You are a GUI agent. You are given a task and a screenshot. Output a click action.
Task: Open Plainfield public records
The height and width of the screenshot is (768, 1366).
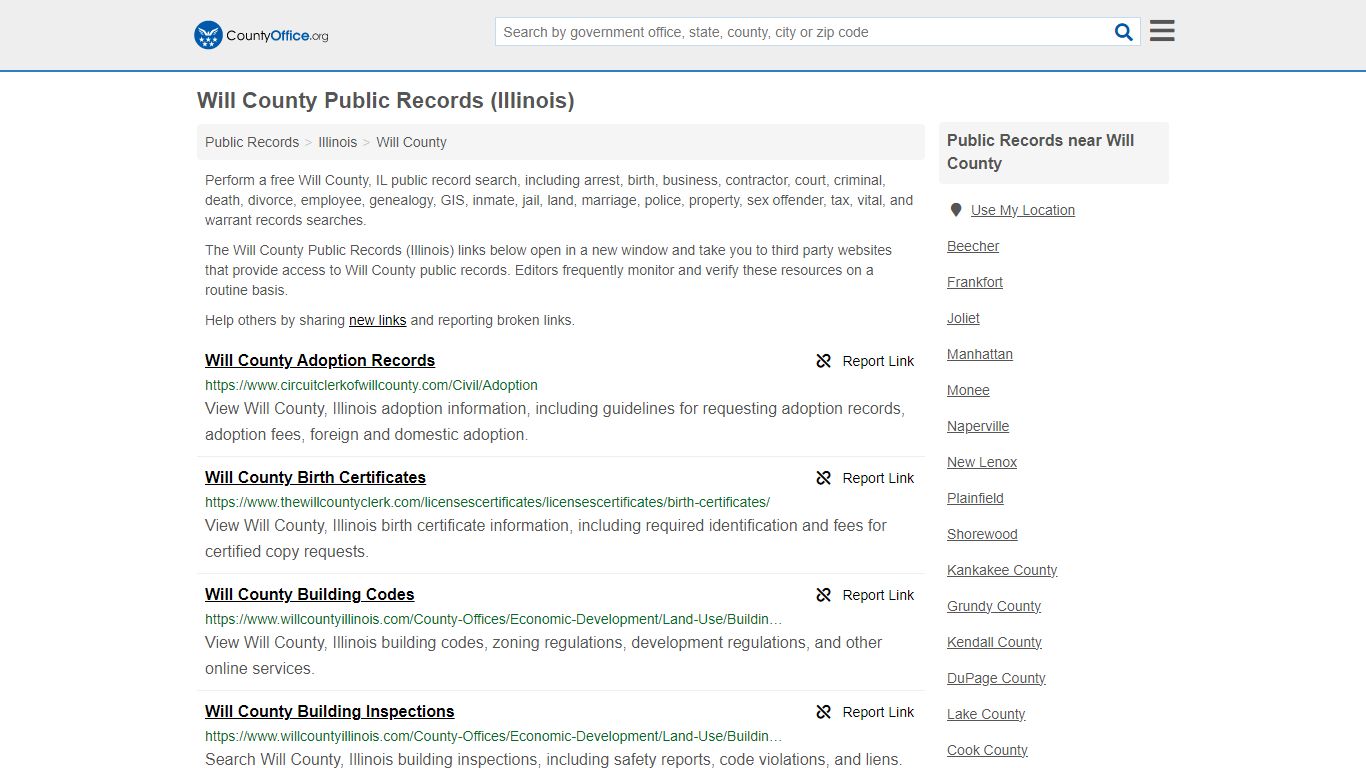pos(975,498)
